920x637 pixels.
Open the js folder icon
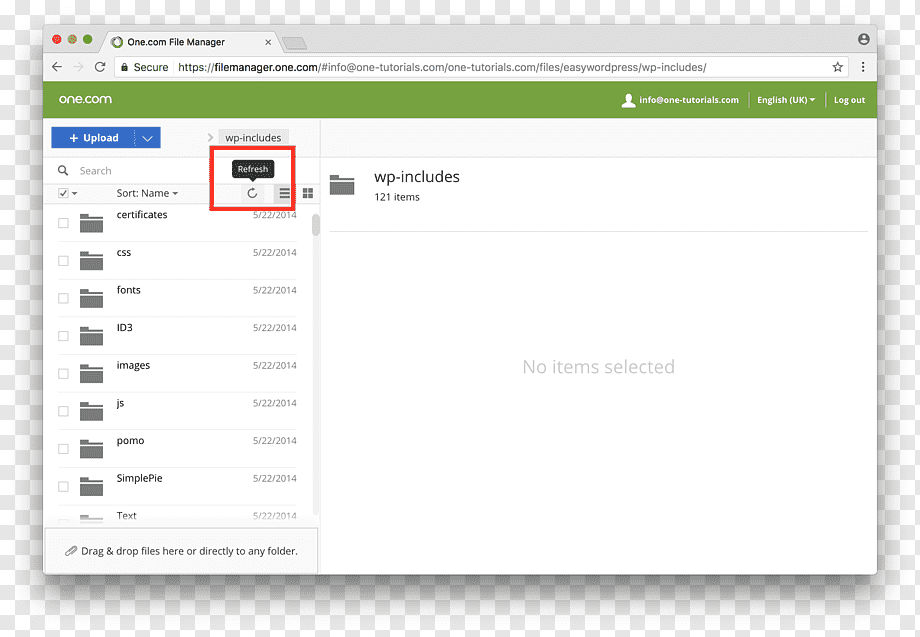pos(92,411)
